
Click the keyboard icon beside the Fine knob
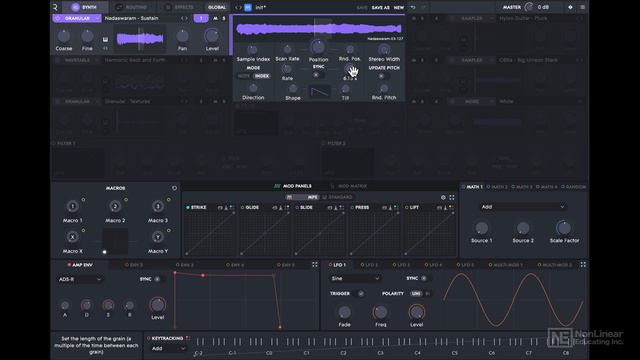(x=105, y=40)
